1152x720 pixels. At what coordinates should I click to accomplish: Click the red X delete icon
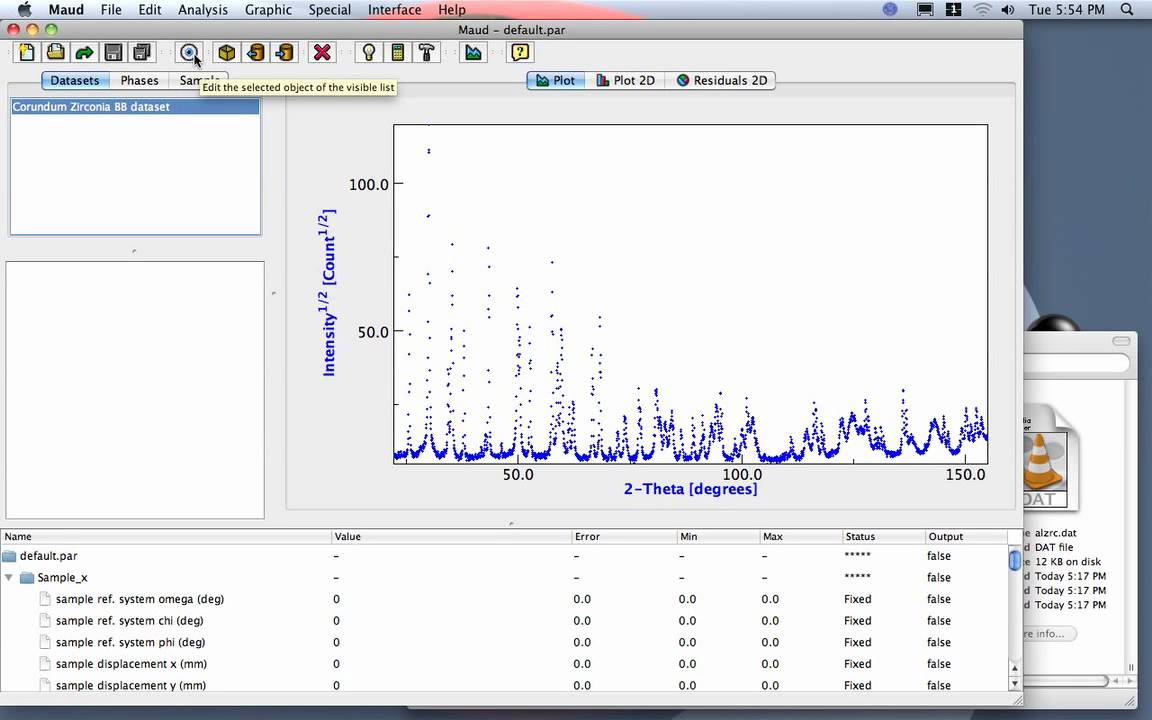[x=322, y=52]
